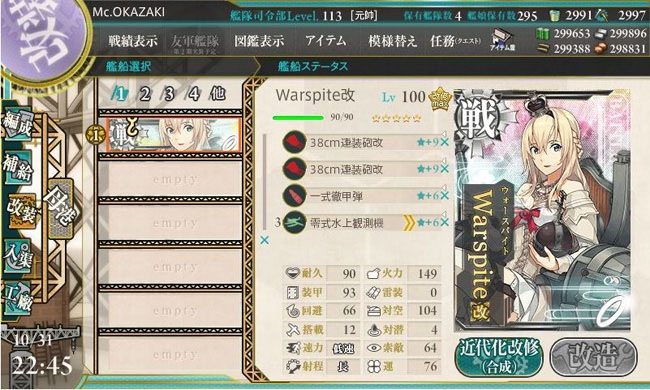The height and width of the screenshot is (390, 650).
Task: Open the 他 (other ships) tab
Action: click(218, 94)
